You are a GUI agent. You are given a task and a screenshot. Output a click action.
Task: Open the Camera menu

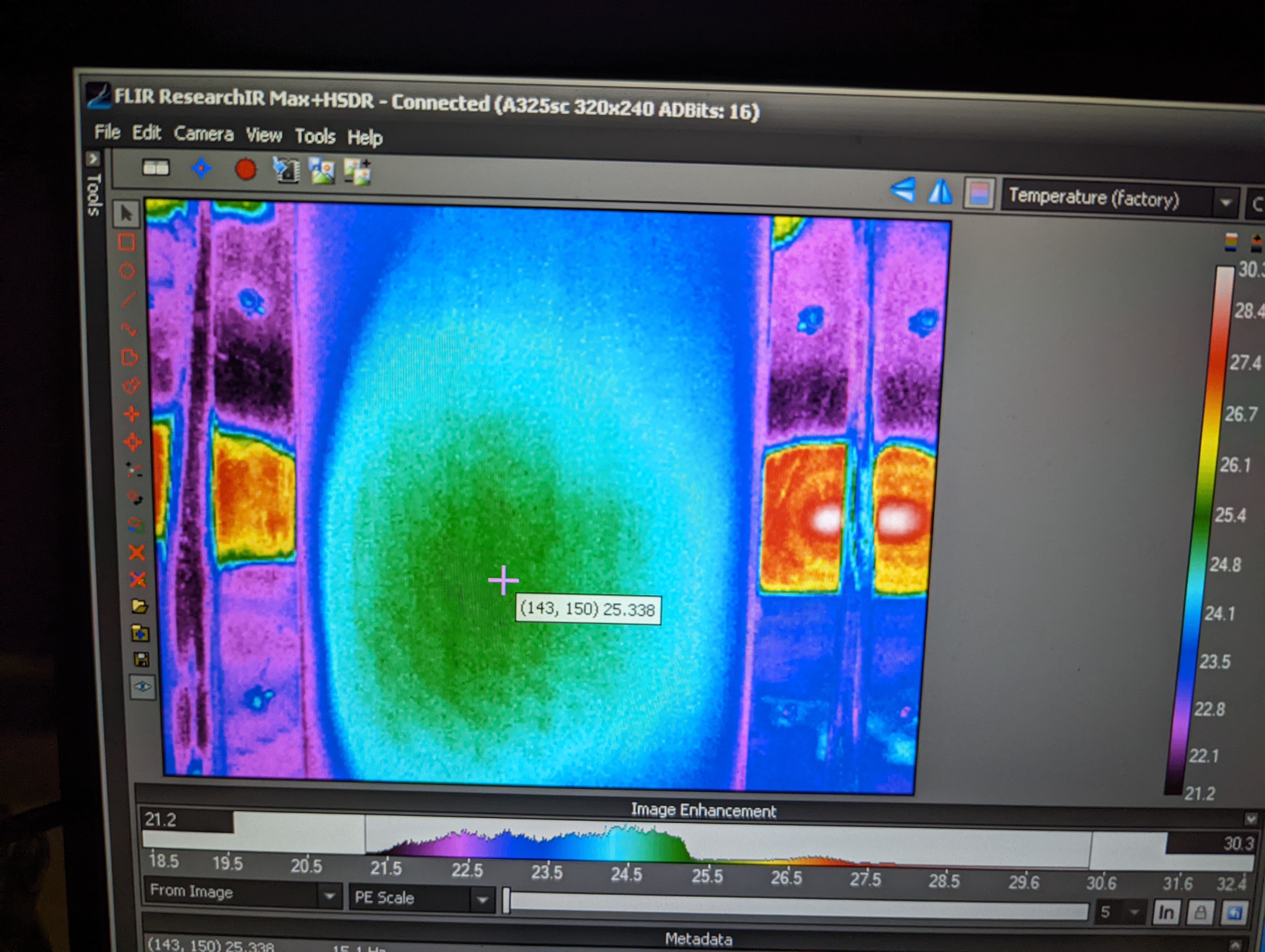click(x=204, y=134)
